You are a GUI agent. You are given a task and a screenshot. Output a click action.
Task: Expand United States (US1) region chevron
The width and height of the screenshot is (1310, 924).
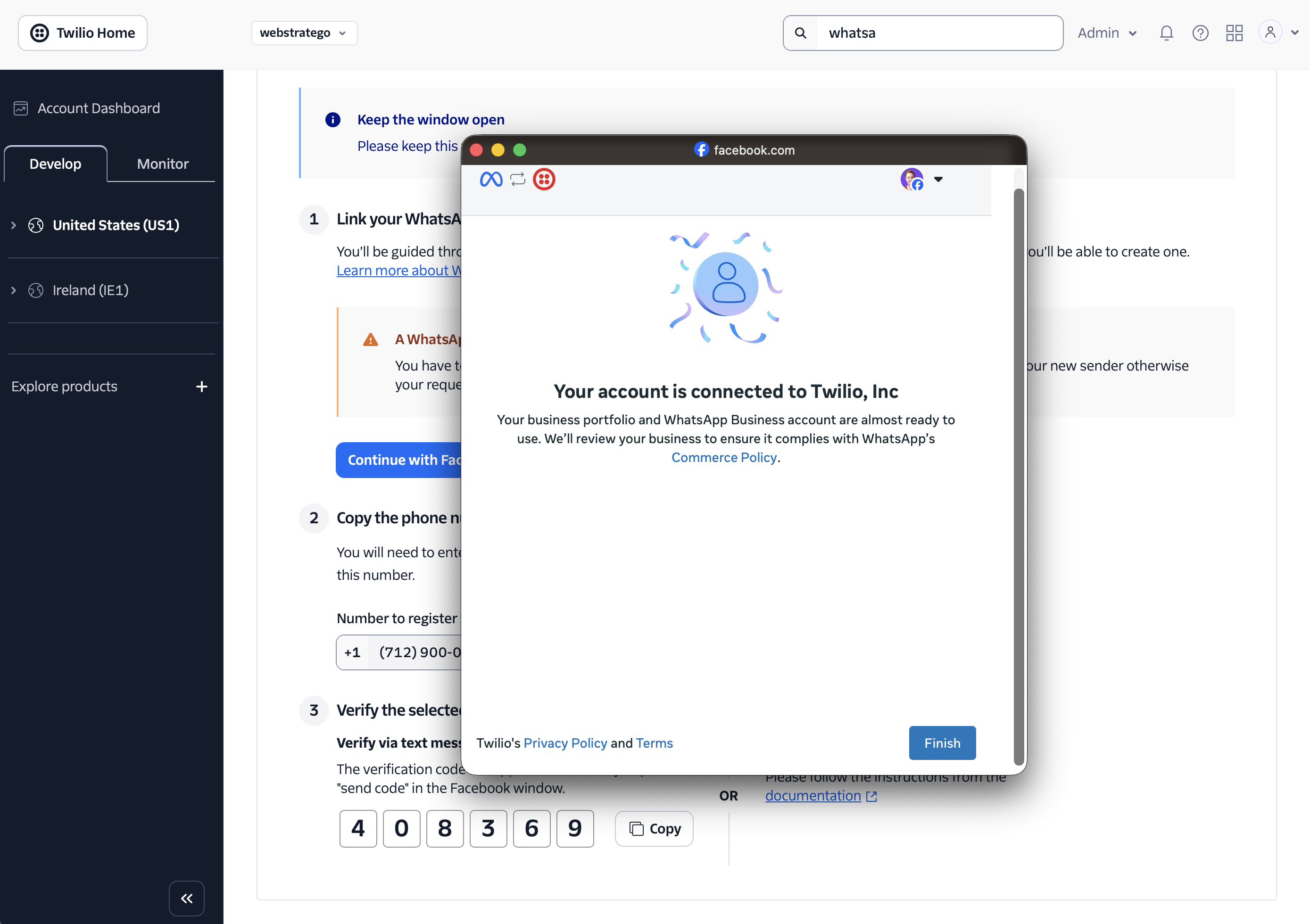[14, 225]
